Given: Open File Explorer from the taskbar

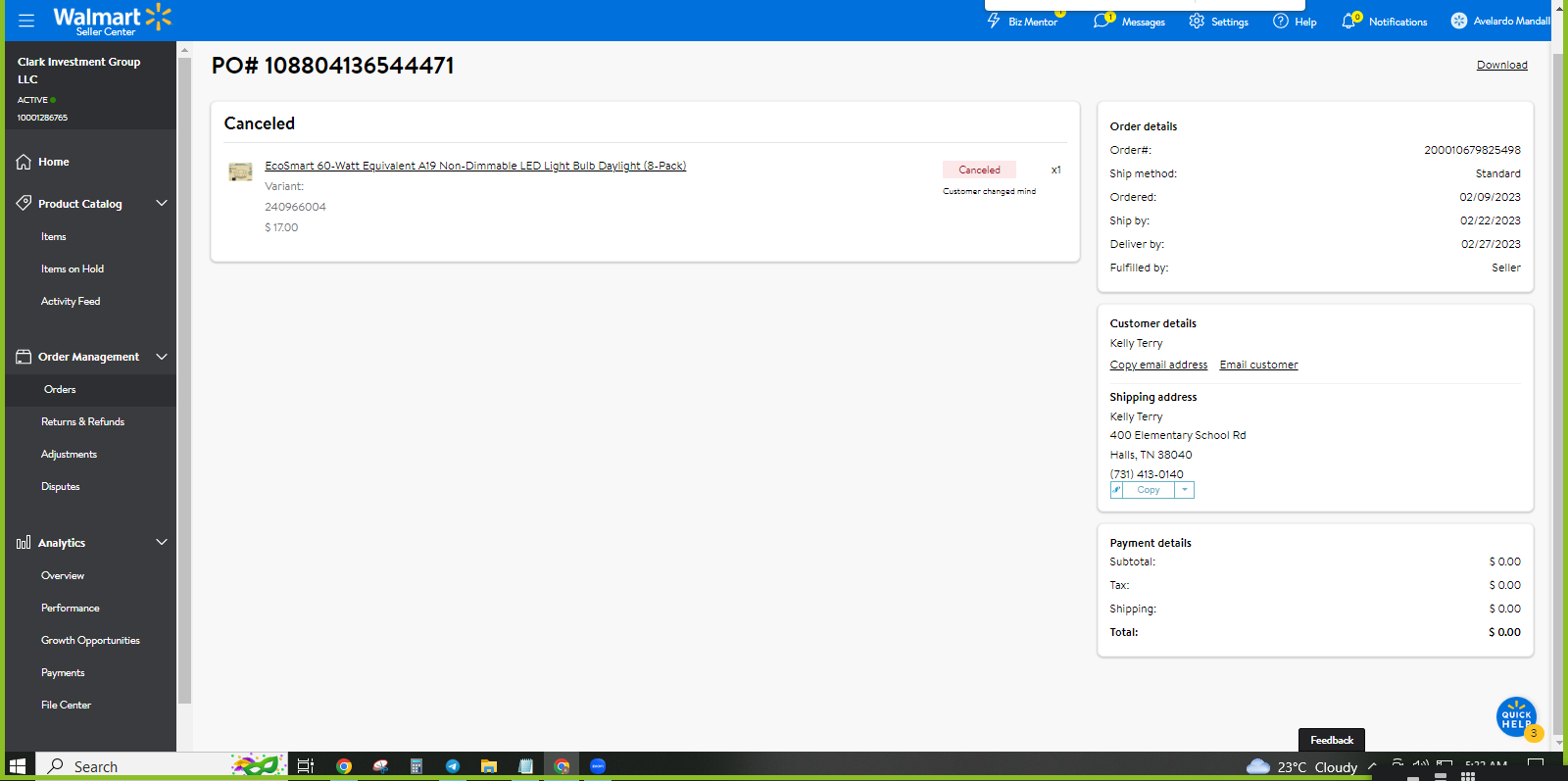Looking at the screenshot, I should point(489,766).
